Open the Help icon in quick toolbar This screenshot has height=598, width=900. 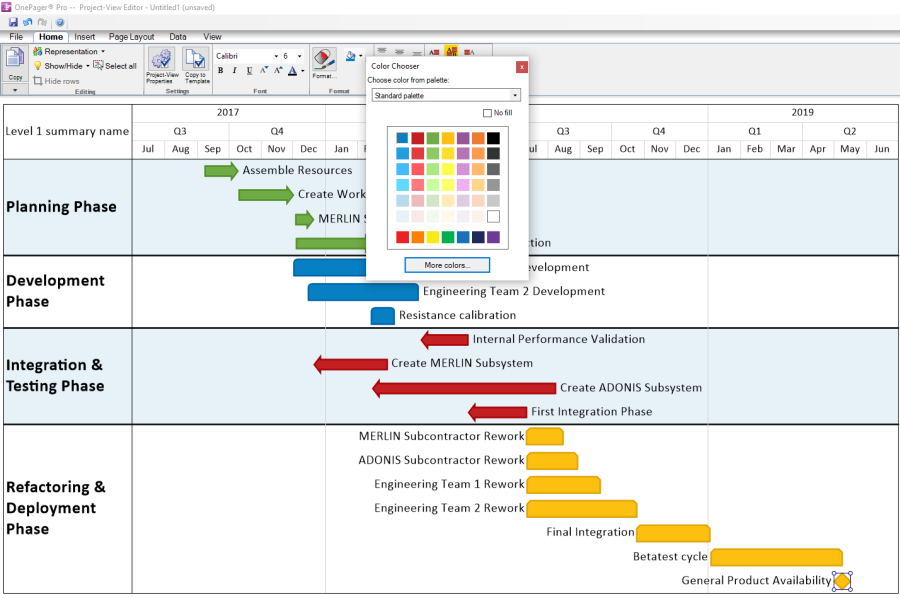click(x=60, y=23)
